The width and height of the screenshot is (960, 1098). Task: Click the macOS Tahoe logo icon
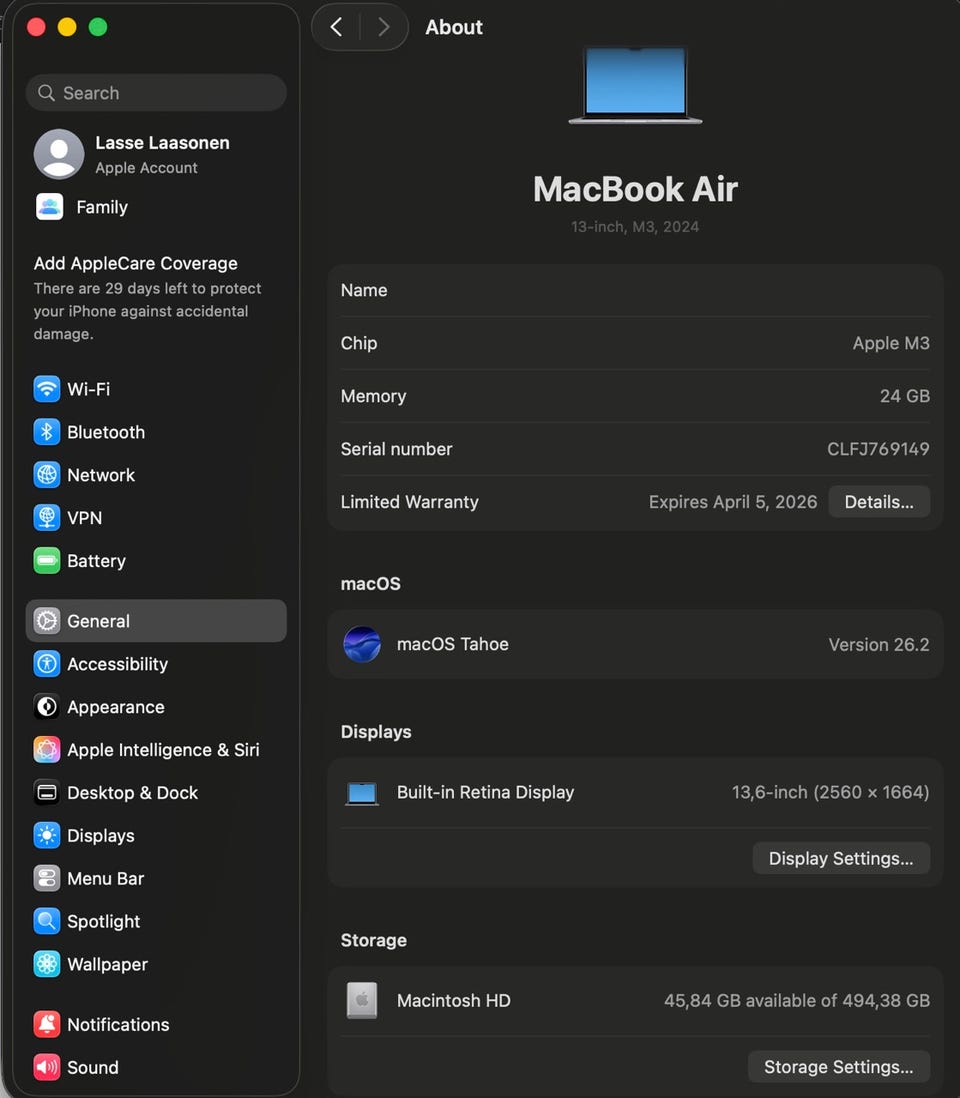tap(362, 644)
